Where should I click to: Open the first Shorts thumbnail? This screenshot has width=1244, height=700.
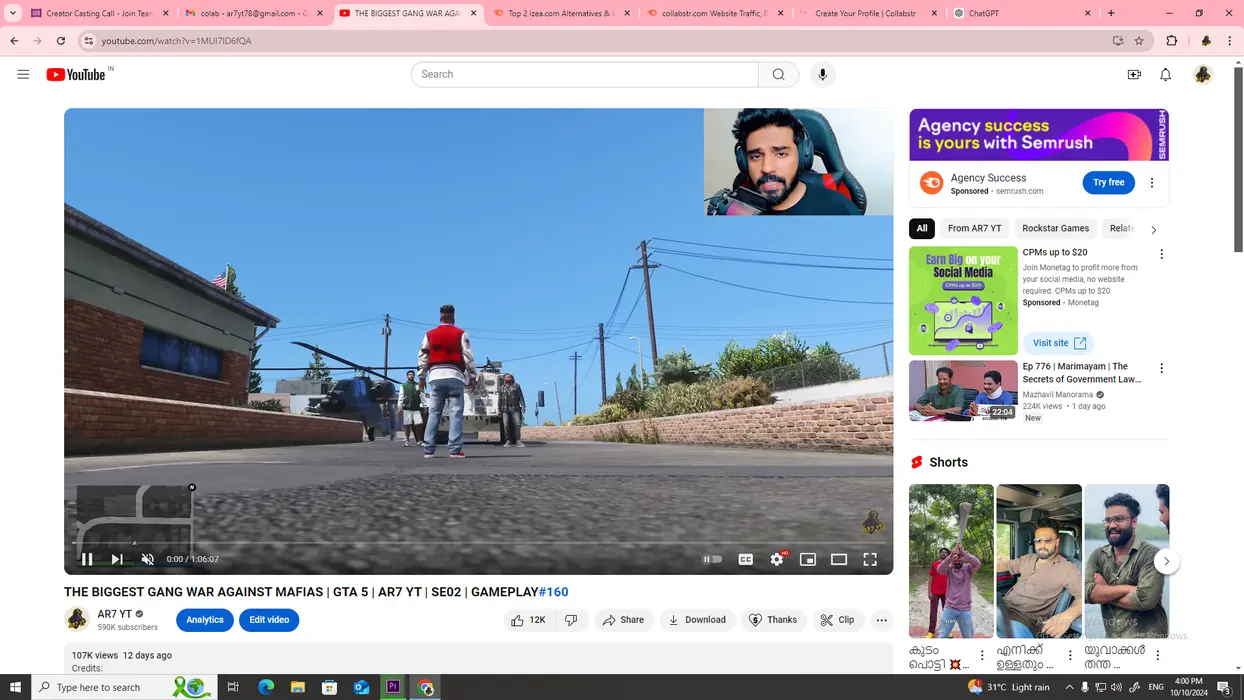(951, 561)
